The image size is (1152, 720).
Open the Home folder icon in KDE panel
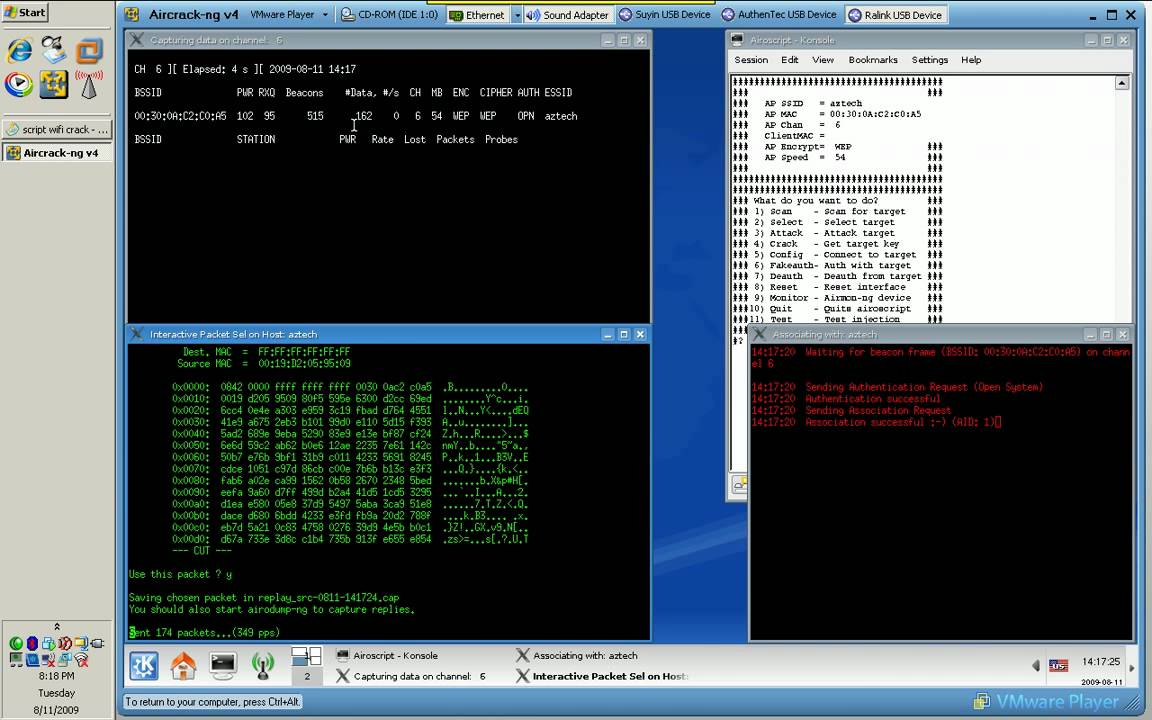[183, 666]
